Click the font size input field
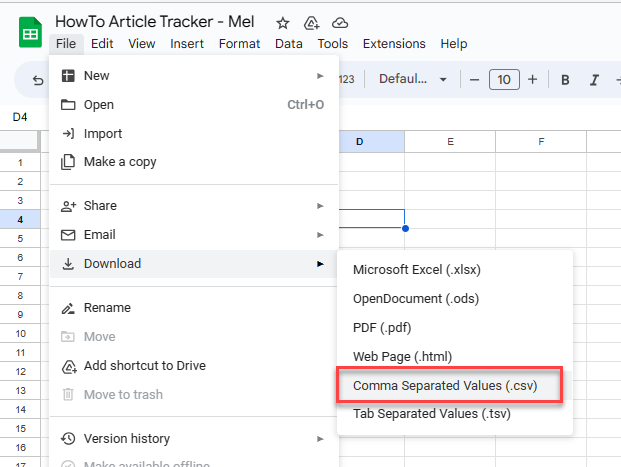 (x=503, y=80)
